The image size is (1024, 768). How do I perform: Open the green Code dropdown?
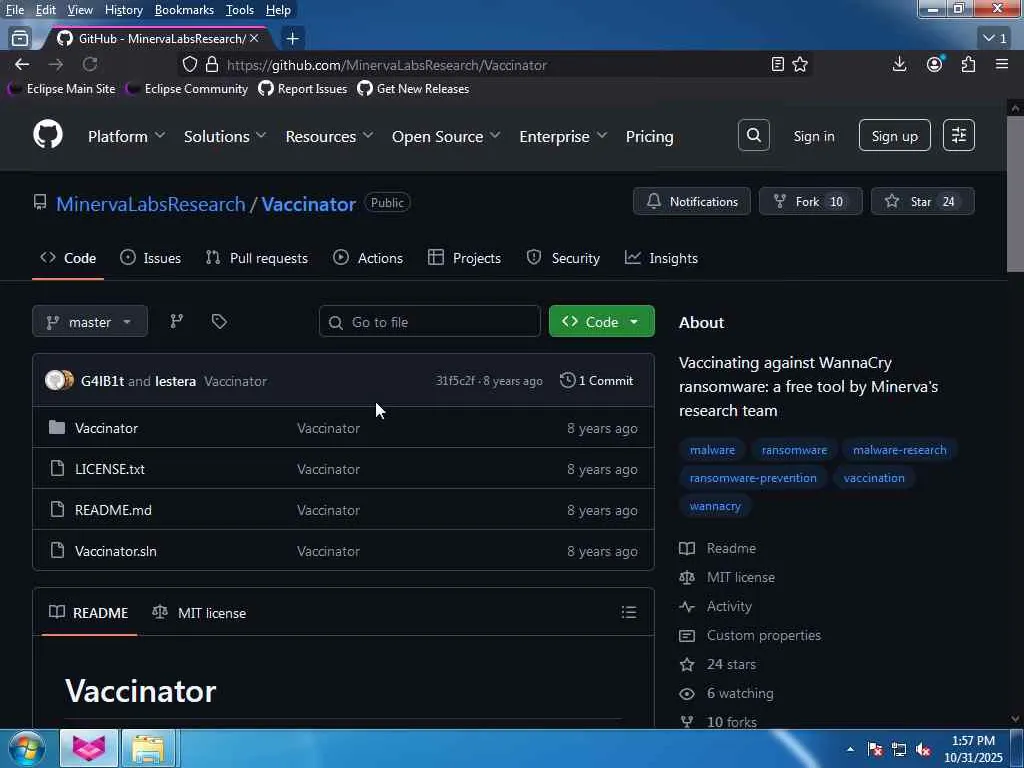pos(601,321)
